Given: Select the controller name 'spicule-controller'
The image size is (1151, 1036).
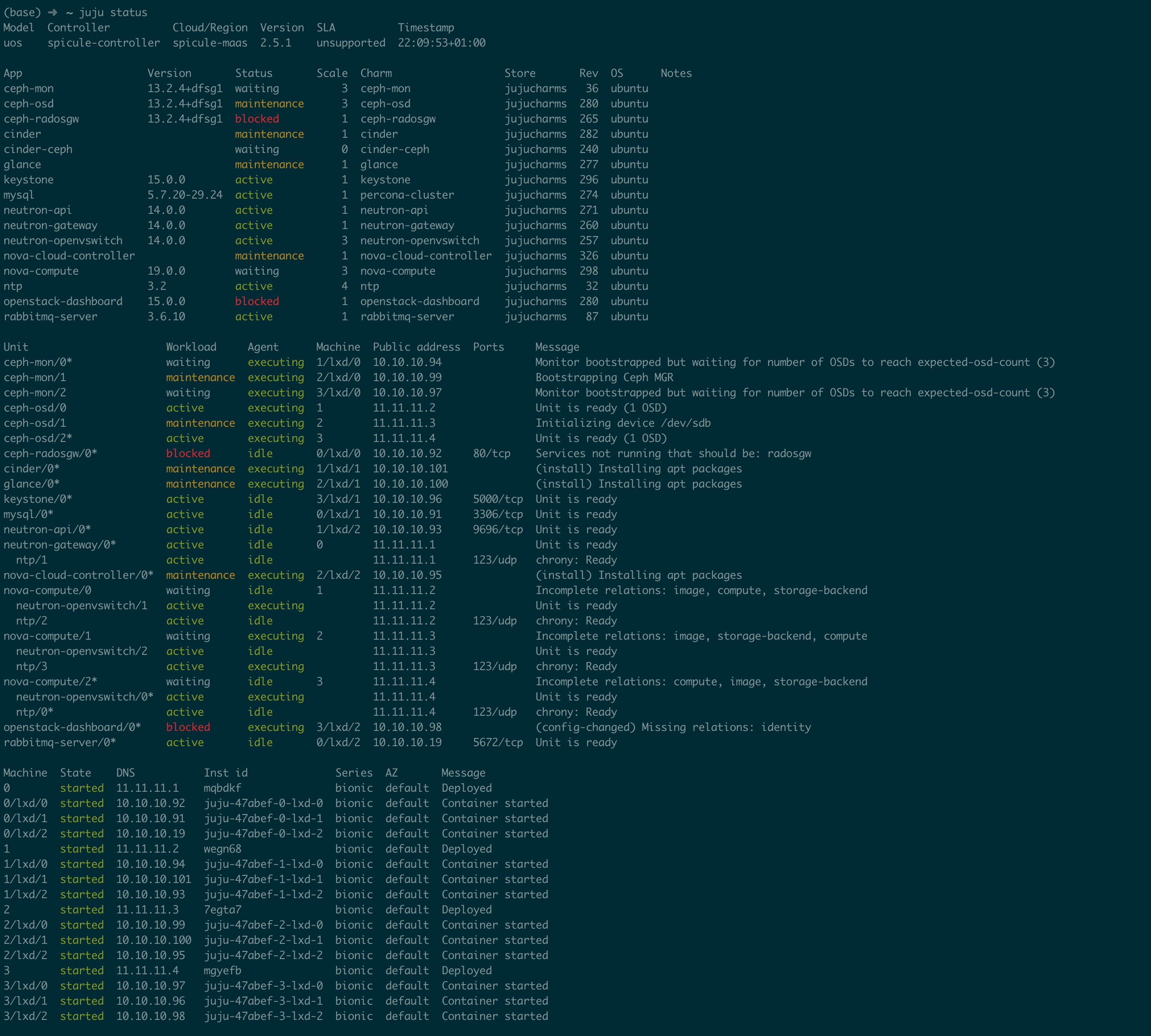Looking at the screenshot, I should click(x=104, y=42).
